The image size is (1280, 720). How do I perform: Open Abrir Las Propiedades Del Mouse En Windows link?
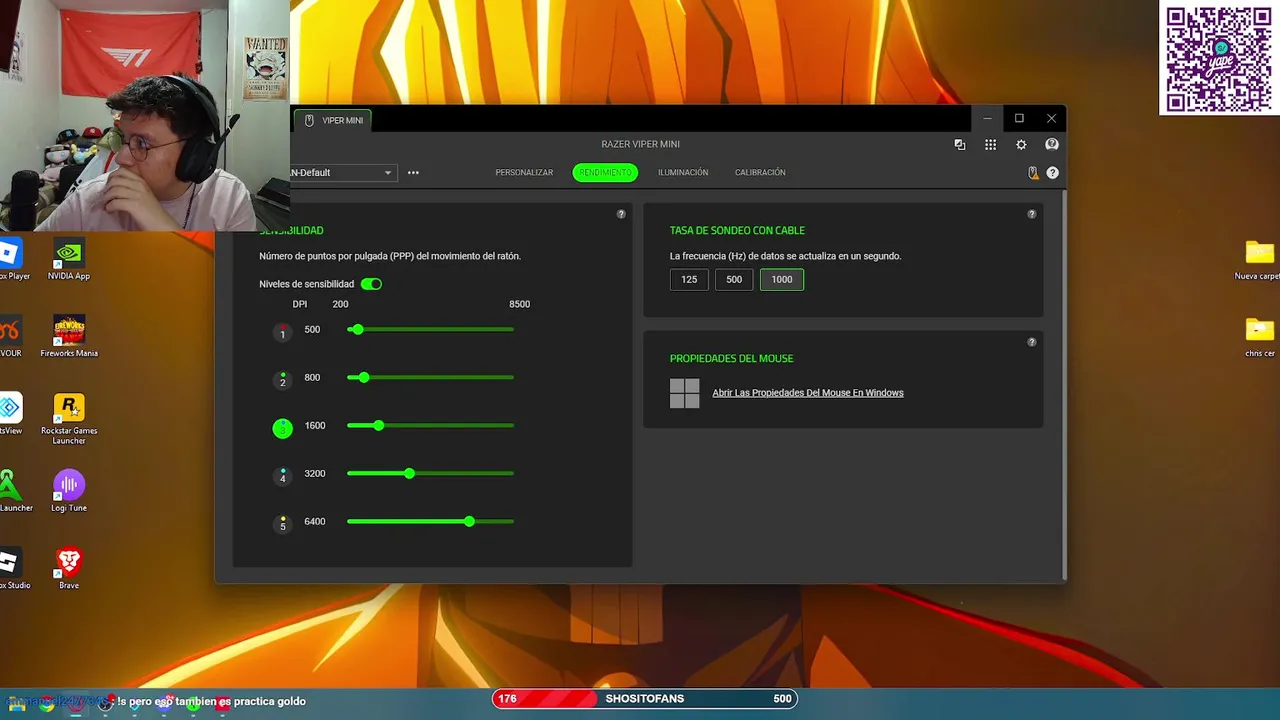(808, 393)
